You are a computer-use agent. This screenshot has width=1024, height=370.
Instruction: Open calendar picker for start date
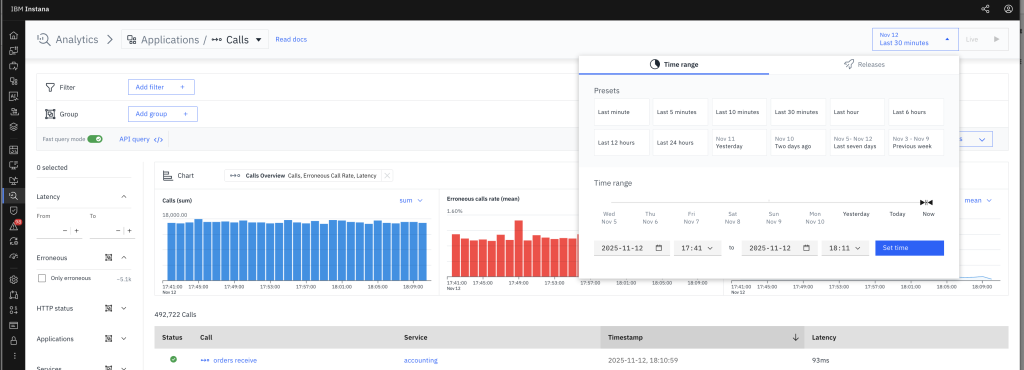pyautogui.click(x=658, y=248)
